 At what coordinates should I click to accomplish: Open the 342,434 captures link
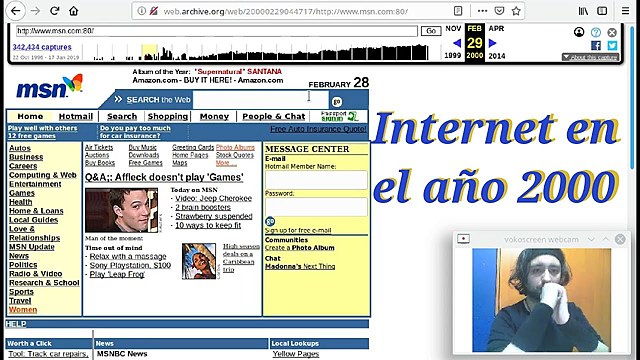point(42,47)
